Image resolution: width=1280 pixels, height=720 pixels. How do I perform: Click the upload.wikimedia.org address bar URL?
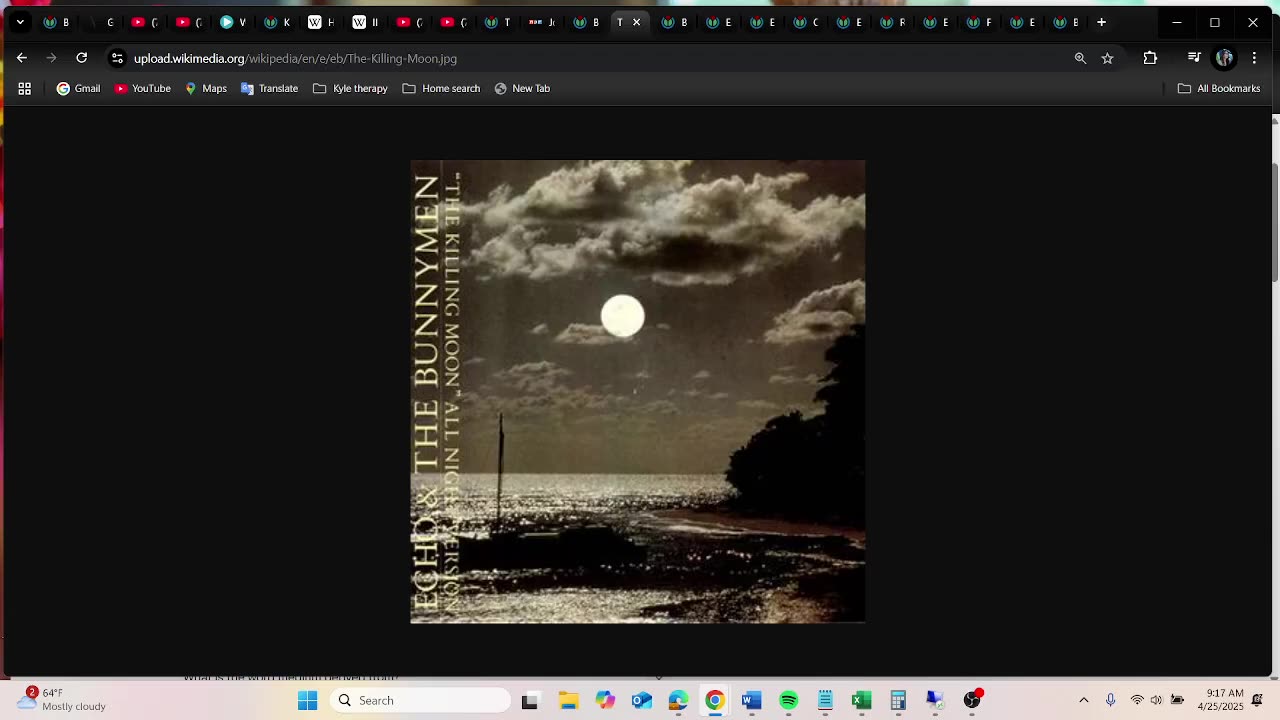[x=295, y=59]
